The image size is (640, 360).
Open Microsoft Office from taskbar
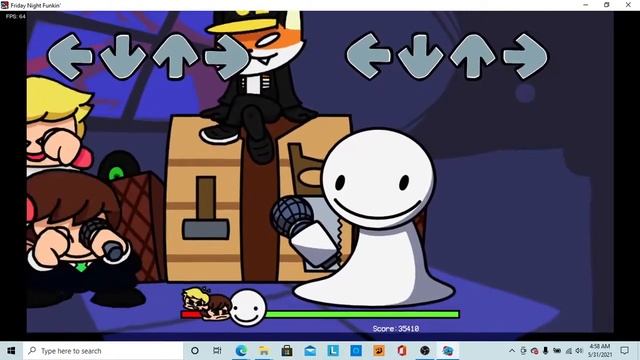402,351
